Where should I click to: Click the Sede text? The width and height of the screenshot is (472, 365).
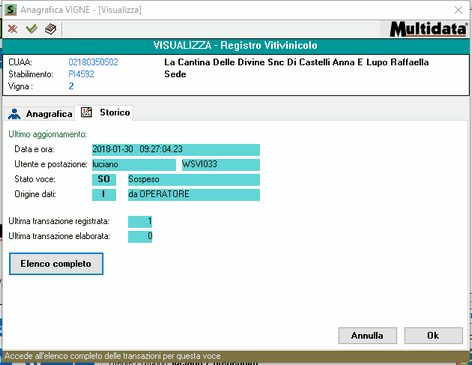click(x=175, y=74)
